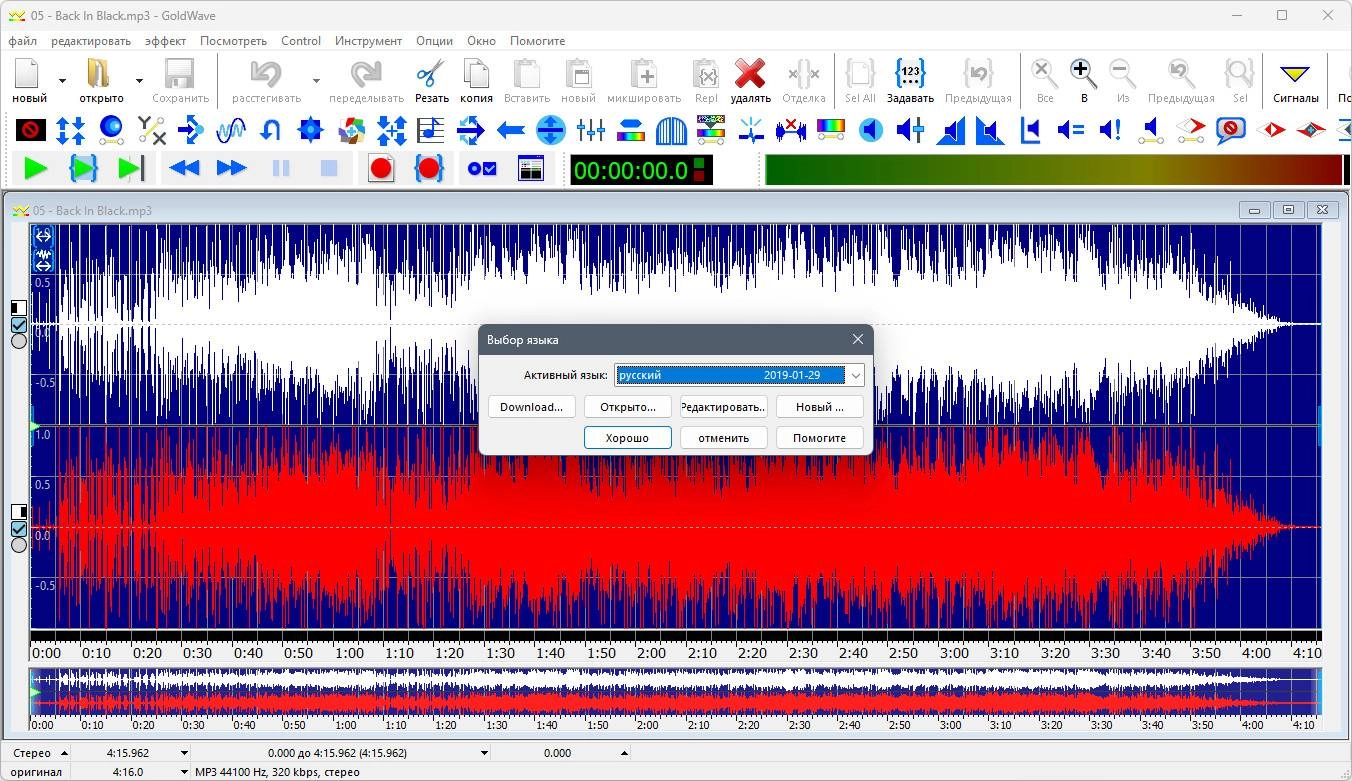Click the green Play button
Screen dimensions: 1352x781
(36, 169)
